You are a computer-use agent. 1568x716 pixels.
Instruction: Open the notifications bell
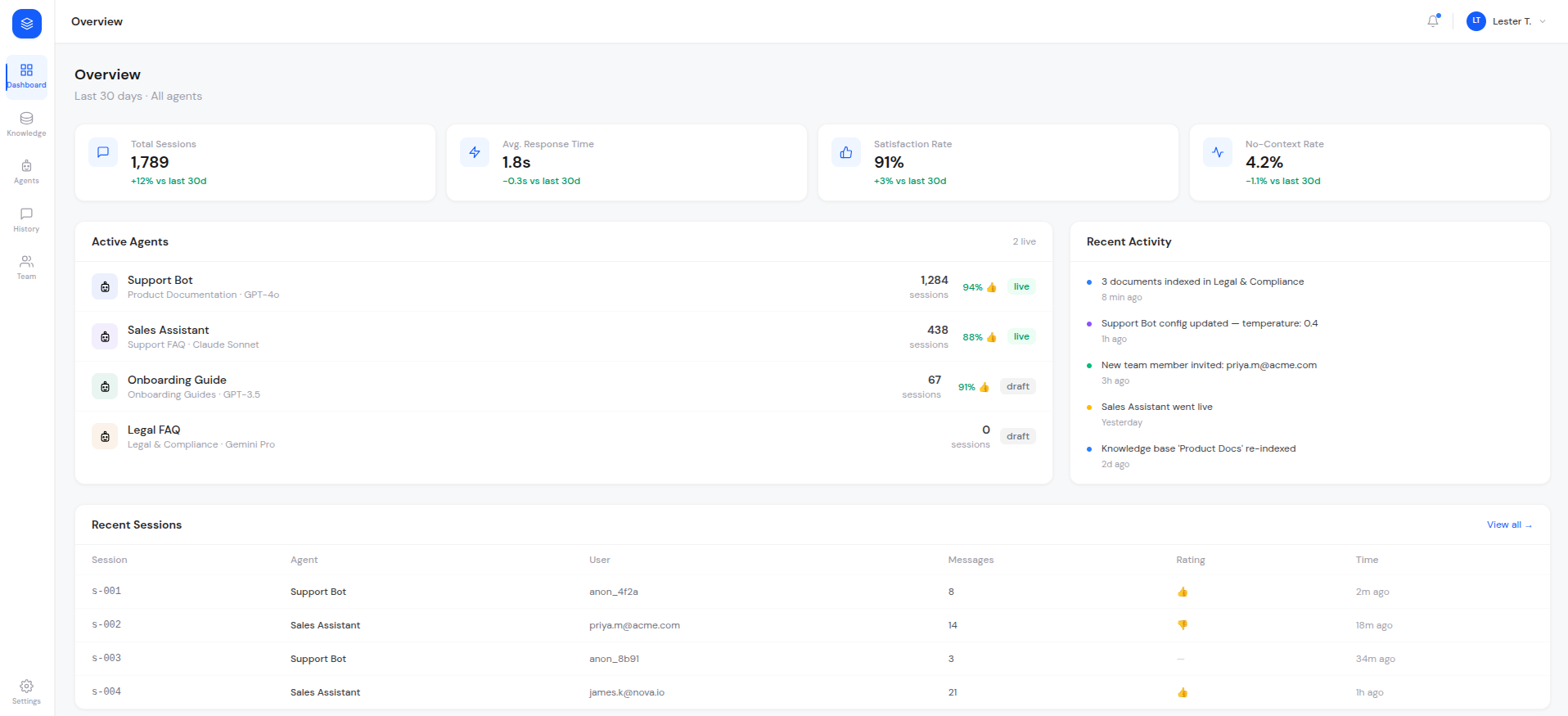point(1433,21)
